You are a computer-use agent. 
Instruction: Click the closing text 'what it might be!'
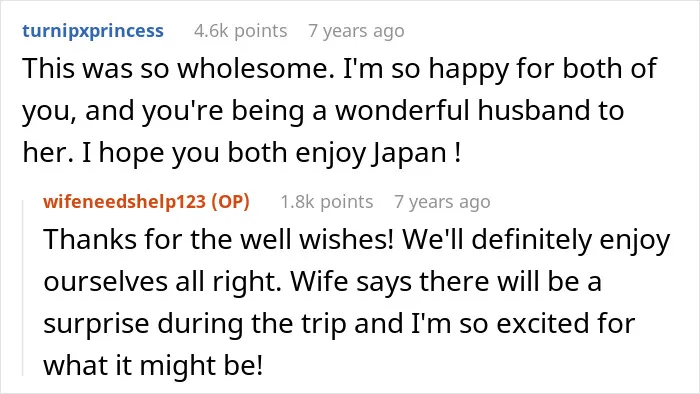[153, 365]
